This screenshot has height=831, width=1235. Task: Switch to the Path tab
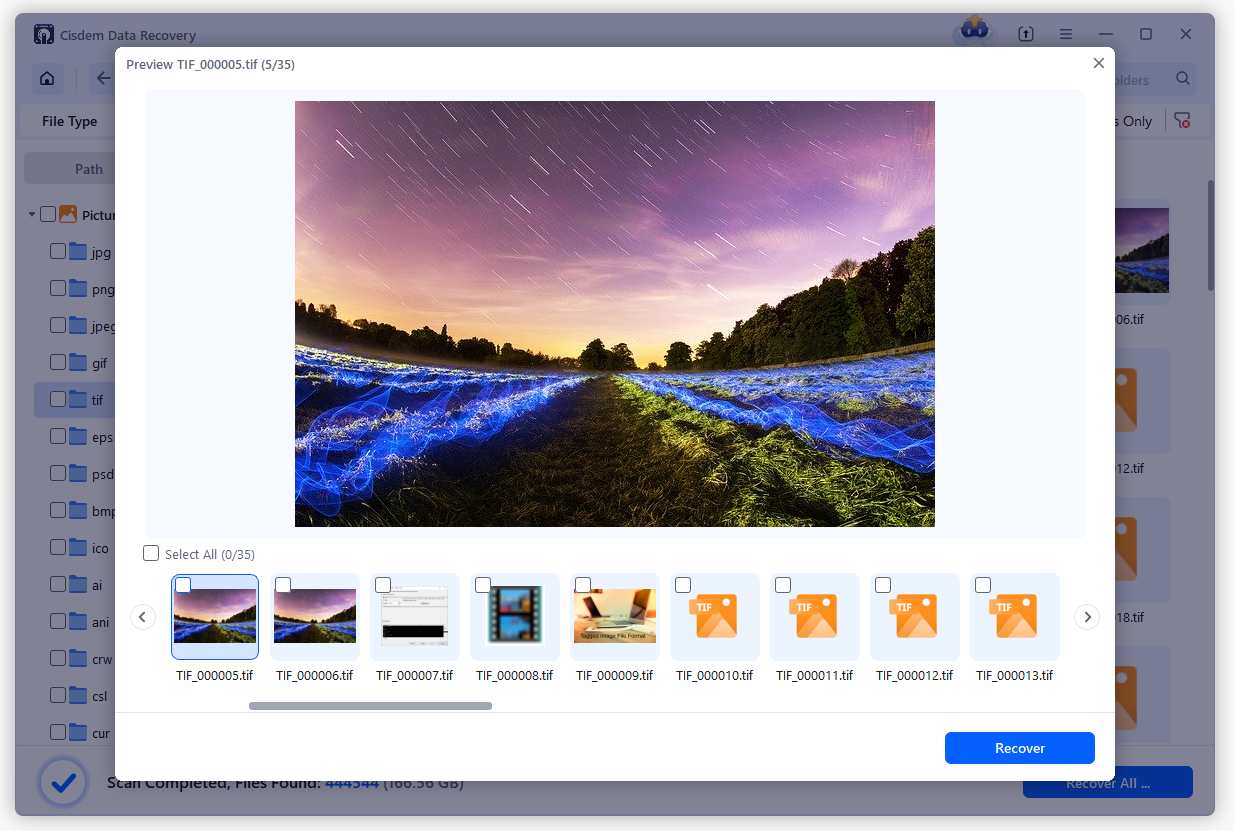pos(88,169)
